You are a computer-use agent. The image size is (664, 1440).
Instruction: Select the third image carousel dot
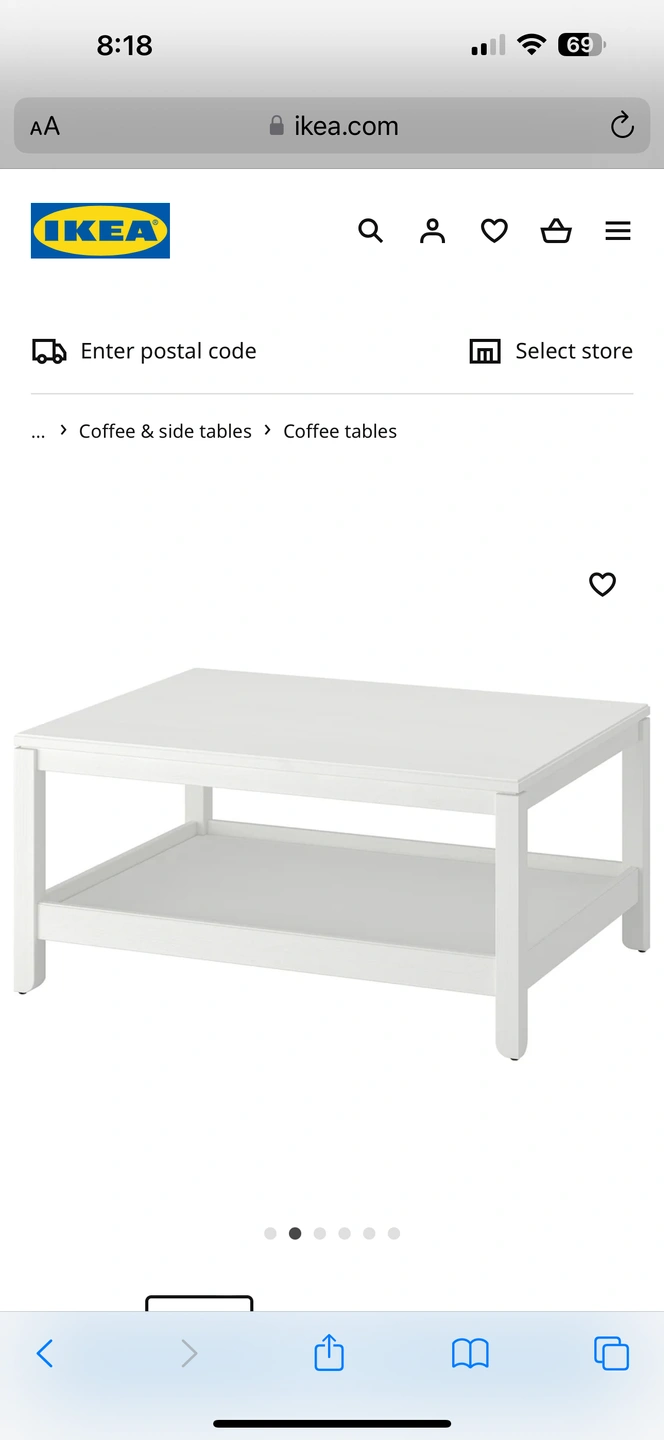(320, 1233)
